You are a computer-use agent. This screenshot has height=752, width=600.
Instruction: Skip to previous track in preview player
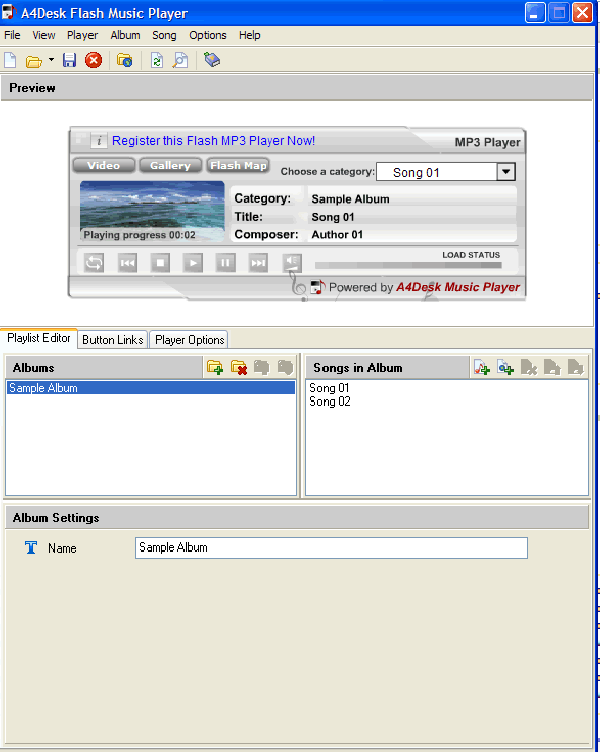click(x=127, y=263)
